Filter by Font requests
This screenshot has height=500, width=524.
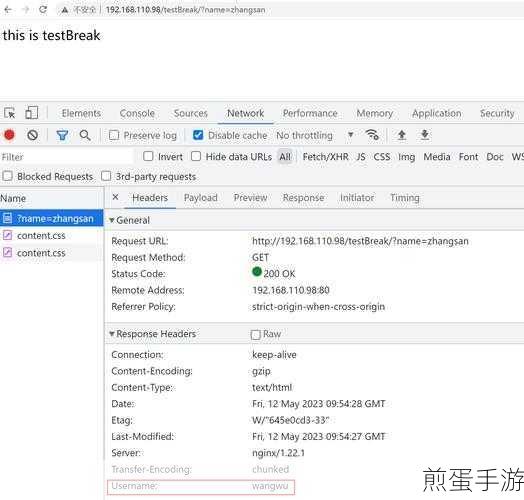pyautogui.click(x=468, y=157)
